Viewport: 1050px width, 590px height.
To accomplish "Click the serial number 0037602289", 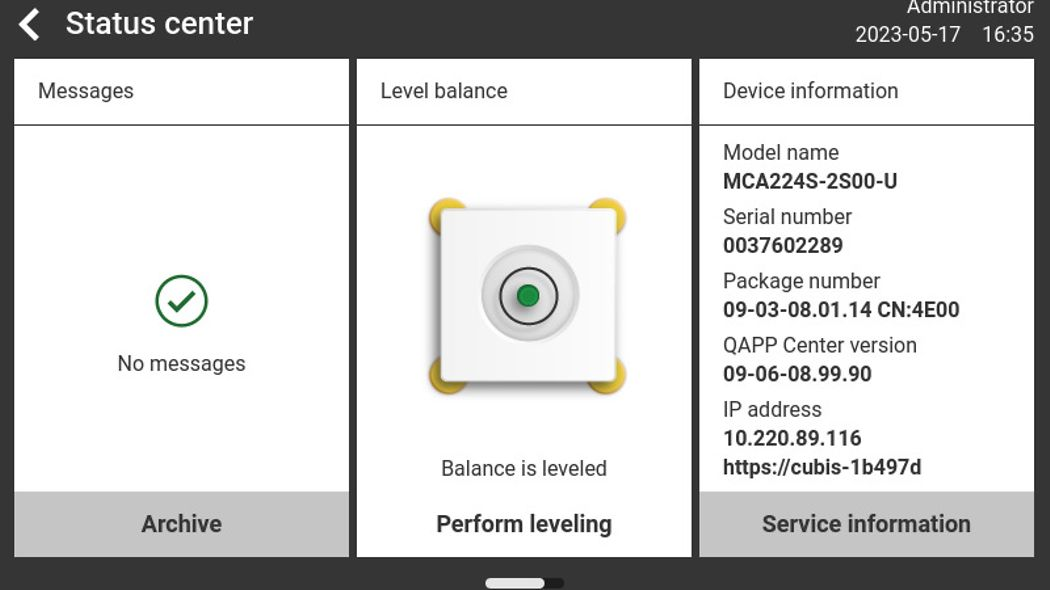I will 783,246.
